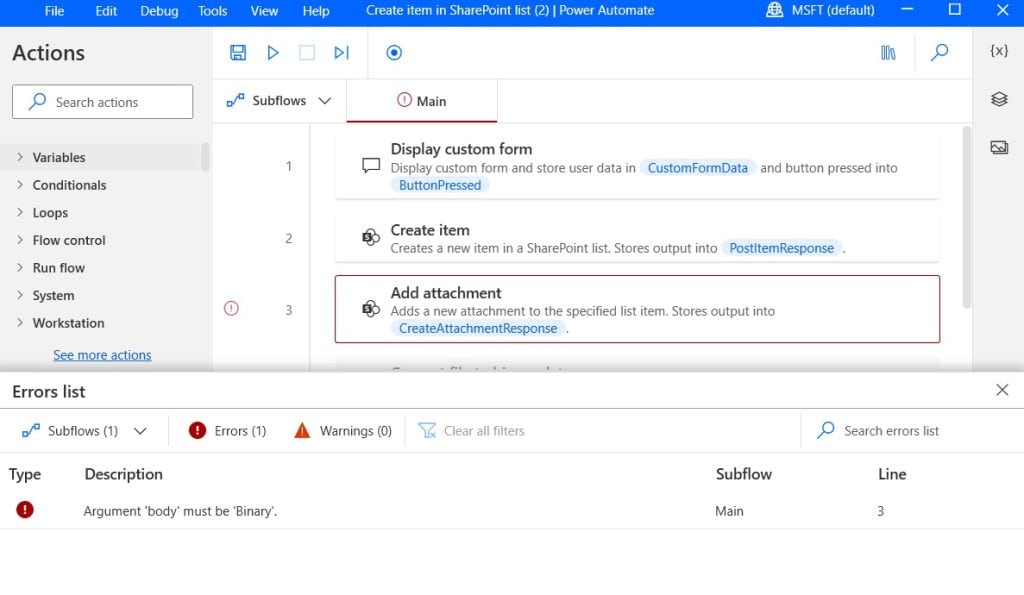Run next action step icon
1024x595 pixels.
(342, 53)
